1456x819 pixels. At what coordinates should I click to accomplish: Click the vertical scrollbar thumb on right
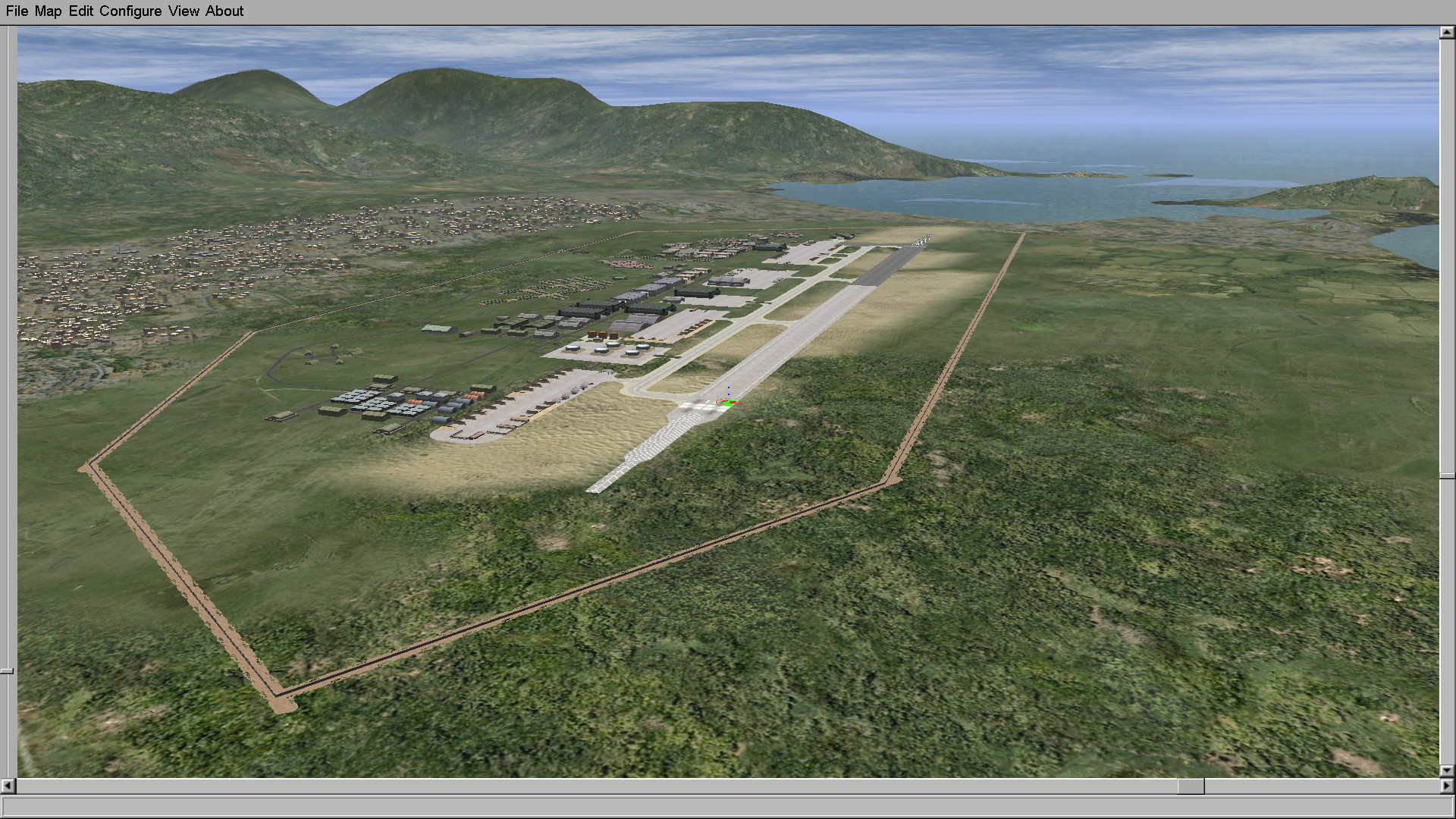point(1447,476)
